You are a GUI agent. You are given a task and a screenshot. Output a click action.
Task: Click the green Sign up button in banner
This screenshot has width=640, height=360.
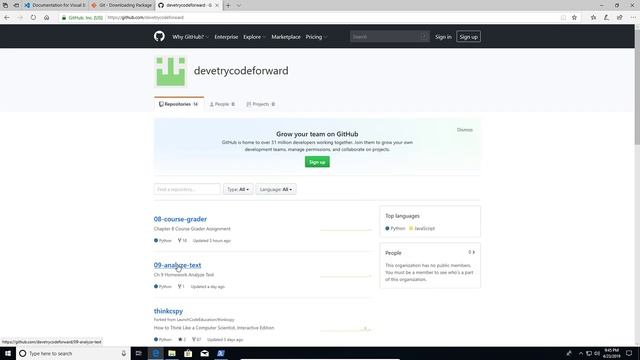(317, 162)
